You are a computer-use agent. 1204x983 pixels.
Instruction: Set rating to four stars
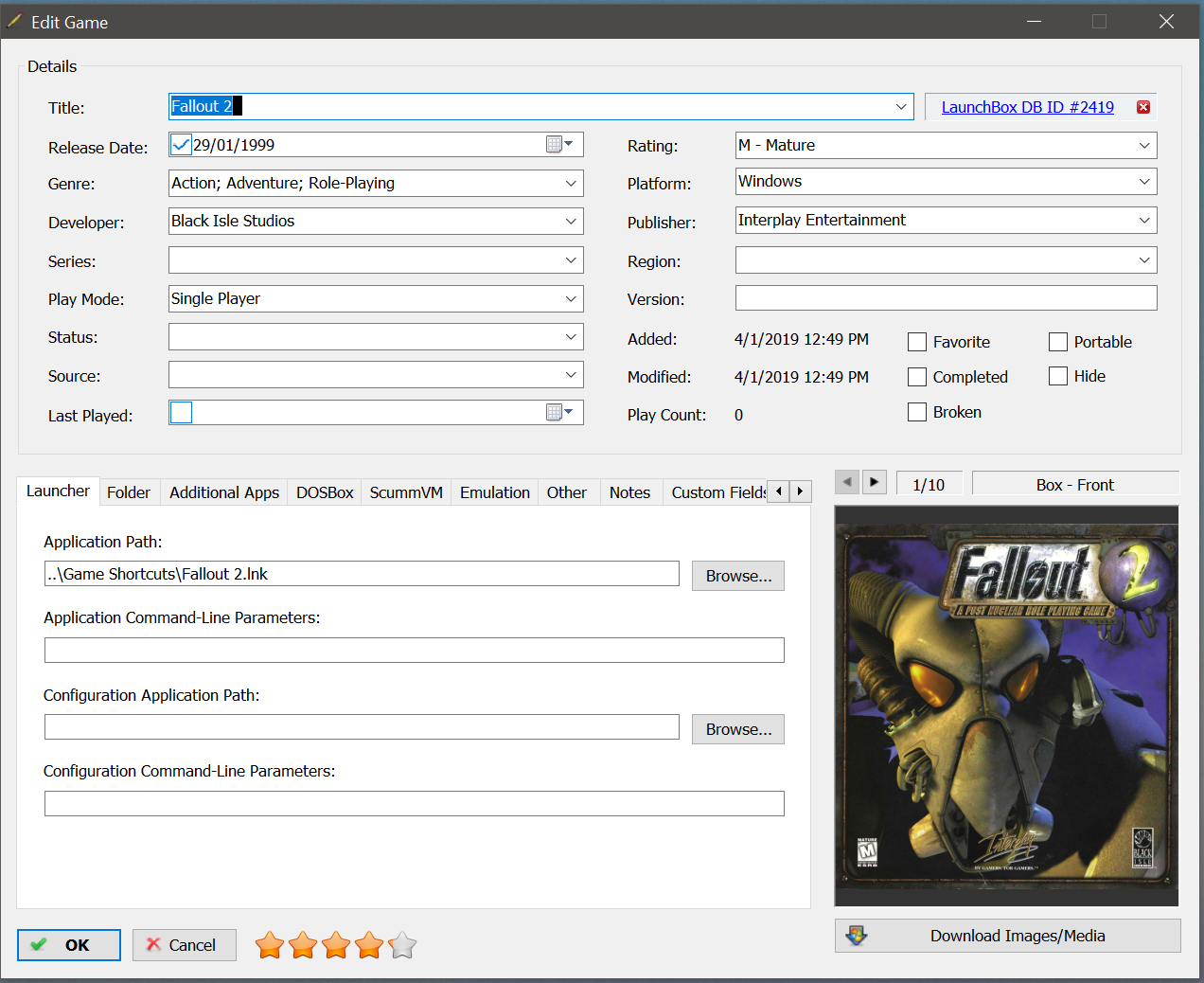[369, 945]
